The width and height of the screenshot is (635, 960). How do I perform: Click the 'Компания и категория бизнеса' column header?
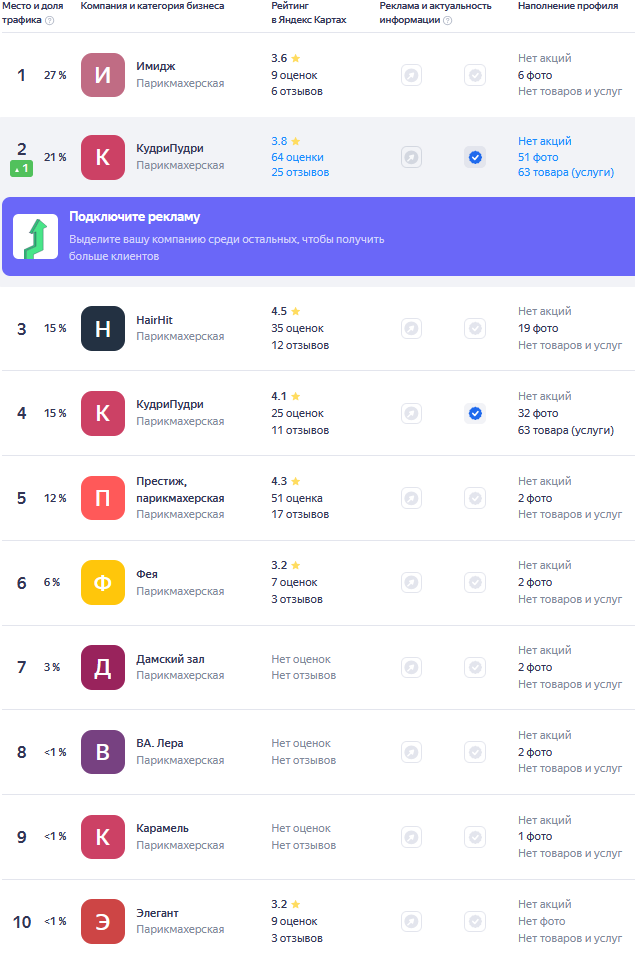tap(152, 6)
